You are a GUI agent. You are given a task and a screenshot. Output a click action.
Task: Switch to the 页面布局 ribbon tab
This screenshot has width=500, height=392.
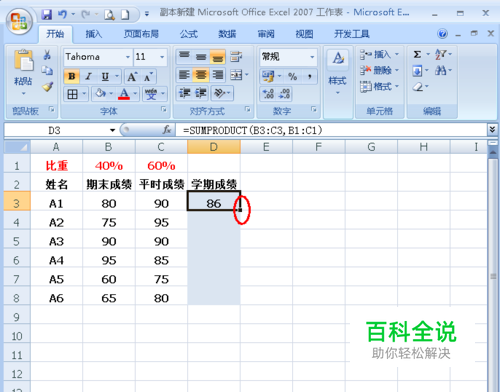coord(141,34)
